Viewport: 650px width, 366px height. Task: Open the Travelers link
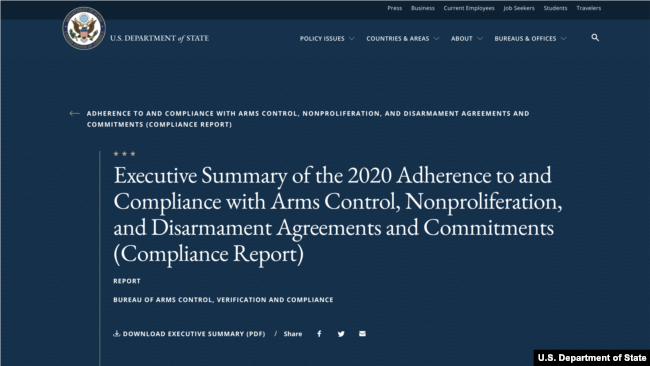point(589,8)
